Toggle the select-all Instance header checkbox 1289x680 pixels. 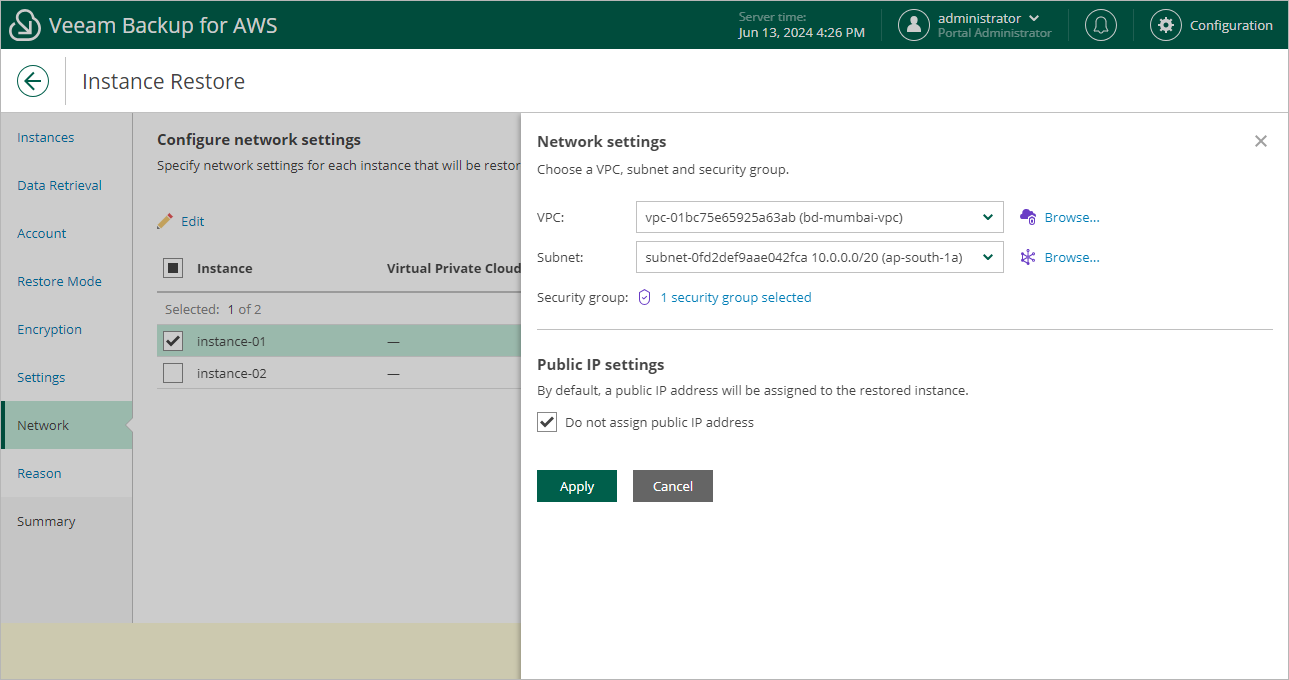pos(173,268)
